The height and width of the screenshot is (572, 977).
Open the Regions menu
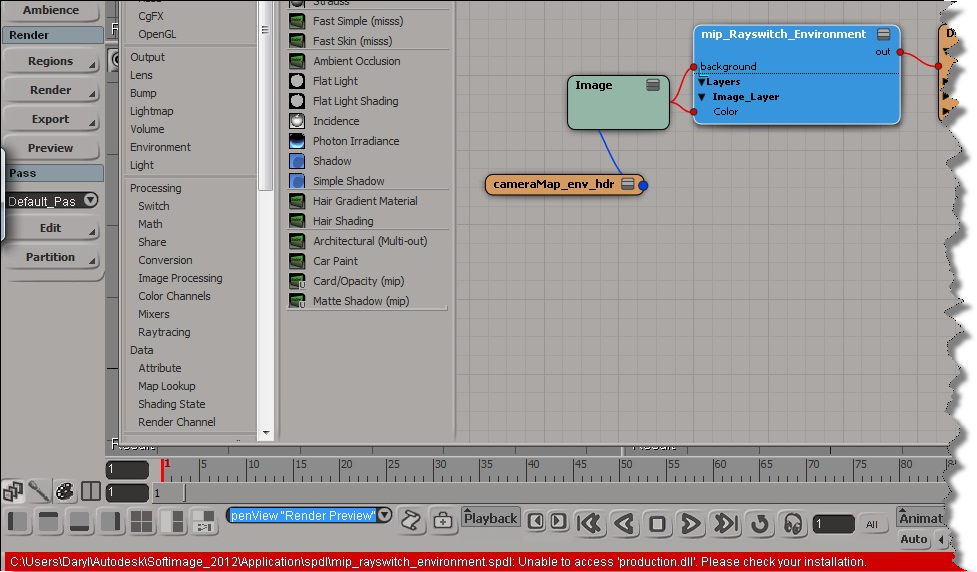[51, 61]
